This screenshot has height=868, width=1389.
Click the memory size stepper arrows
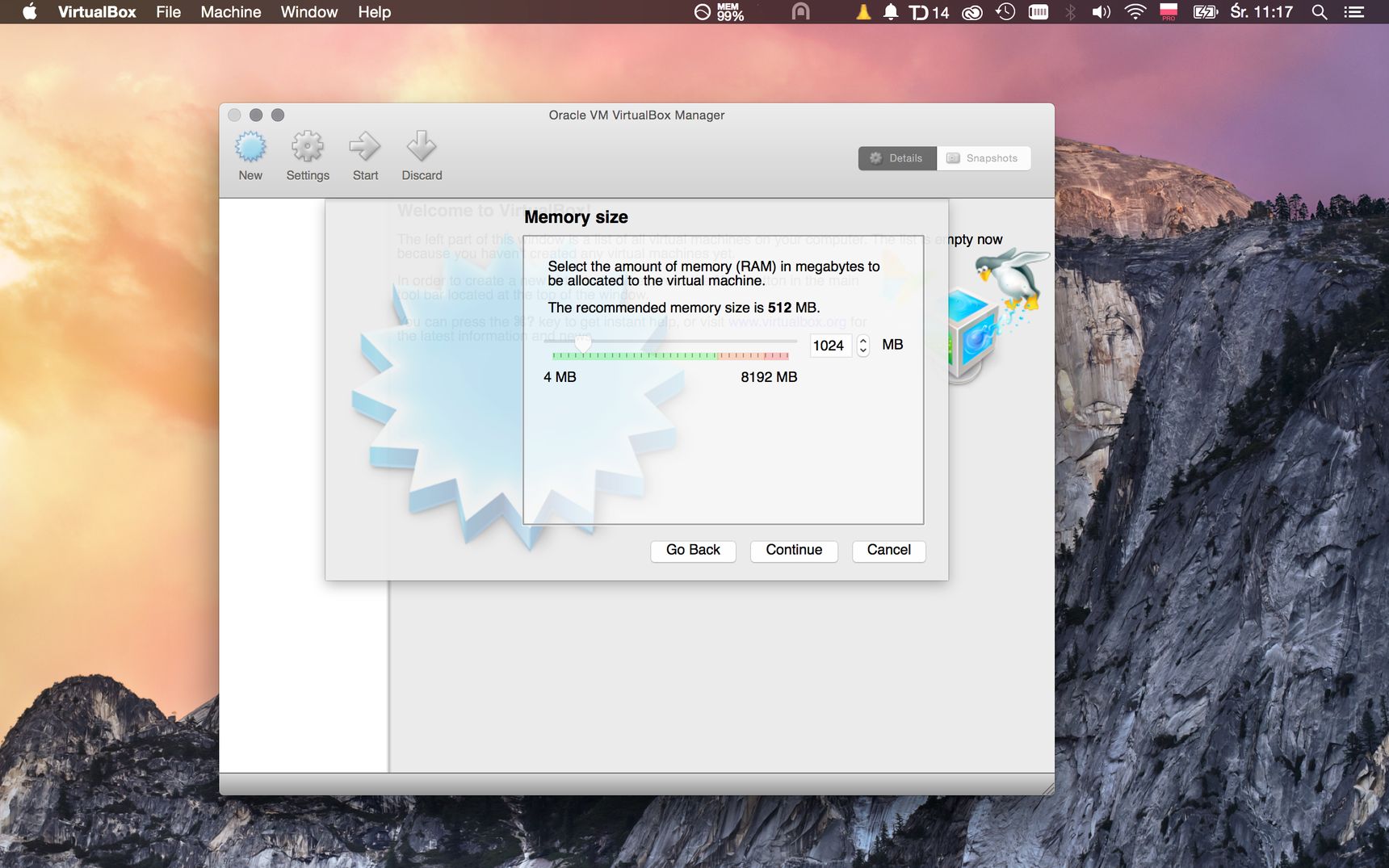tap(863, 346)
